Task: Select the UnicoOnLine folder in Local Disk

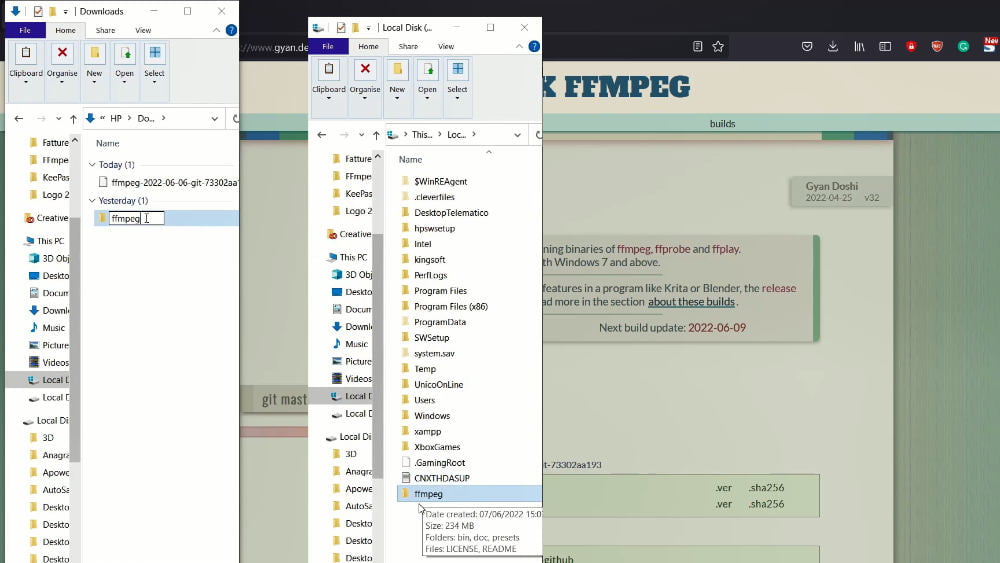Action: tap(438, 384)
